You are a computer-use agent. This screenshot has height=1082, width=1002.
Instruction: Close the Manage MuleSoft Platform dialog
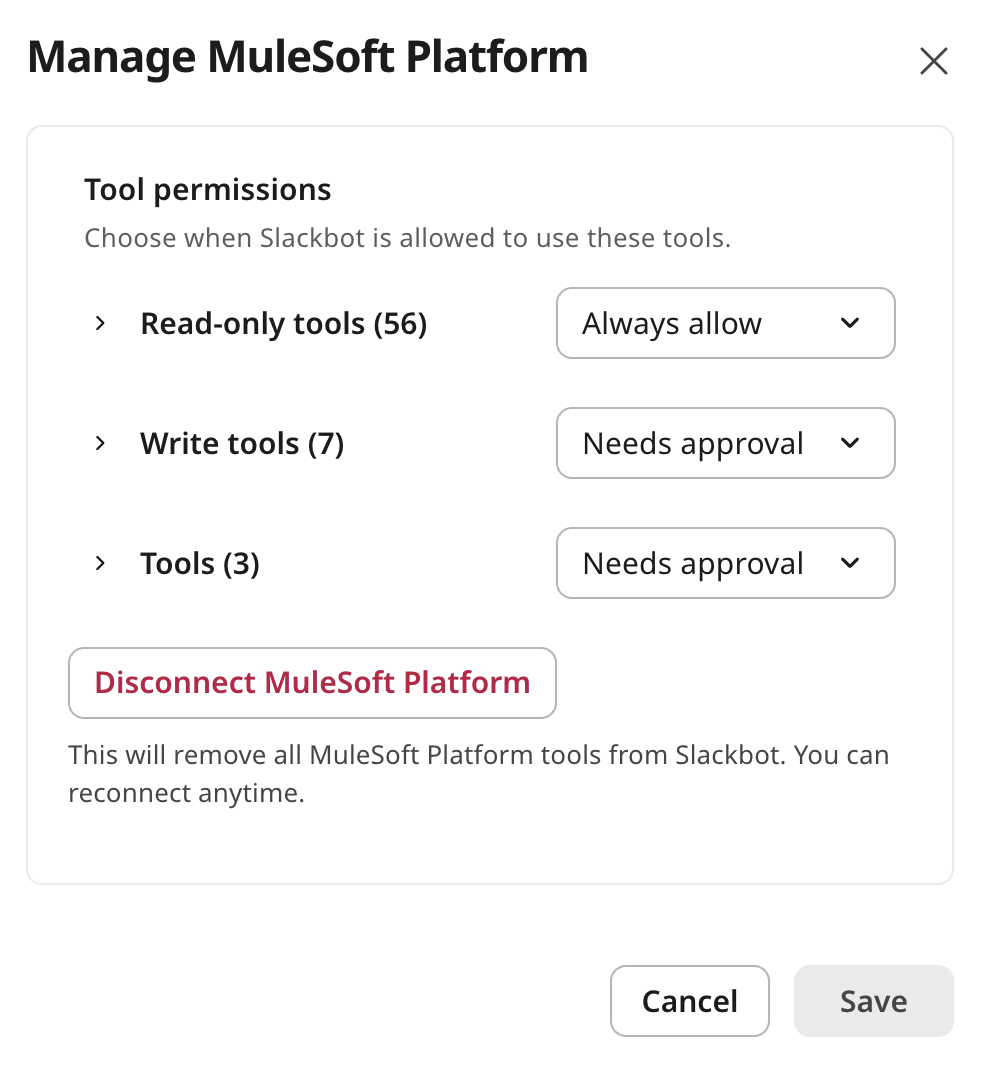coord(934,61)
